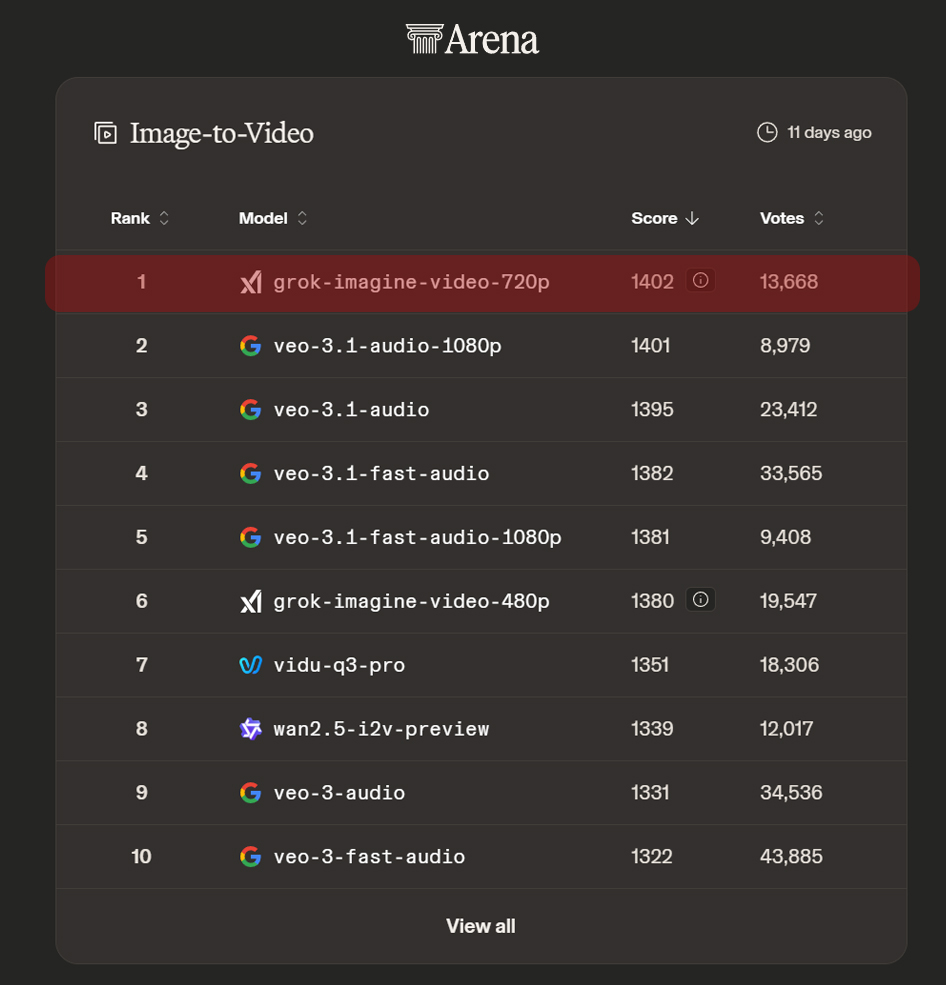946x985 pixels.
Task: Click xAI logo for grok-imagine-video-720p
Action: click(250, 282)
